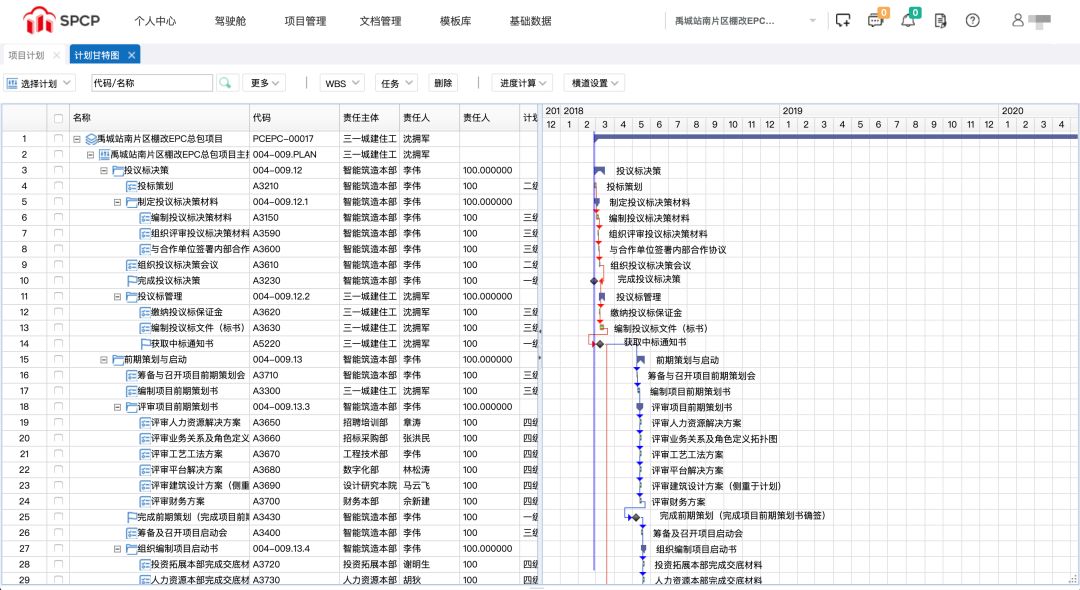The image size is (1080, 590).
Task: Click task icon of 缴纳投议标保证金 row
Action: [145, 313]
